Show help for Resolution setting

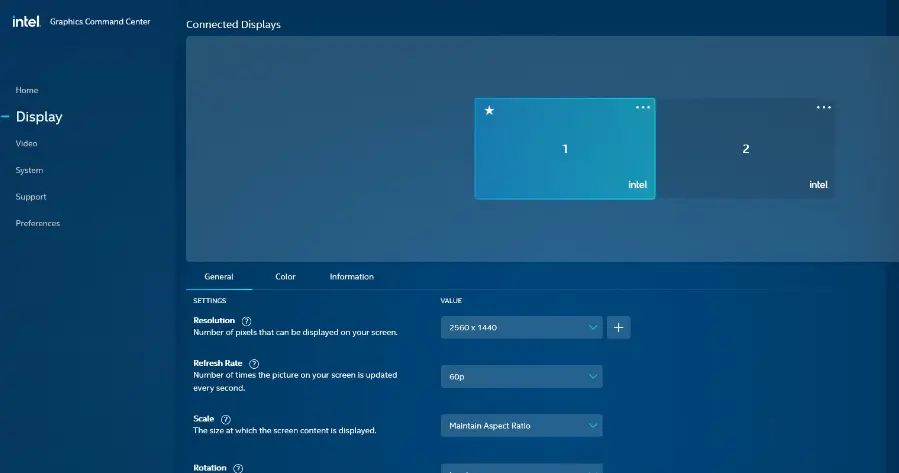[x=247, y=321]
